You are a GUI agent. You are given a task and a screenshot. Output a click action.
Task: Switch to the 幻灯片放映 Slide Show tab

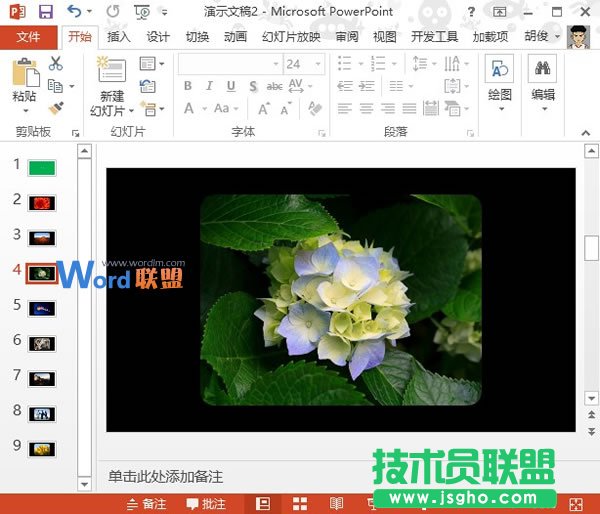tap(291, 37)
